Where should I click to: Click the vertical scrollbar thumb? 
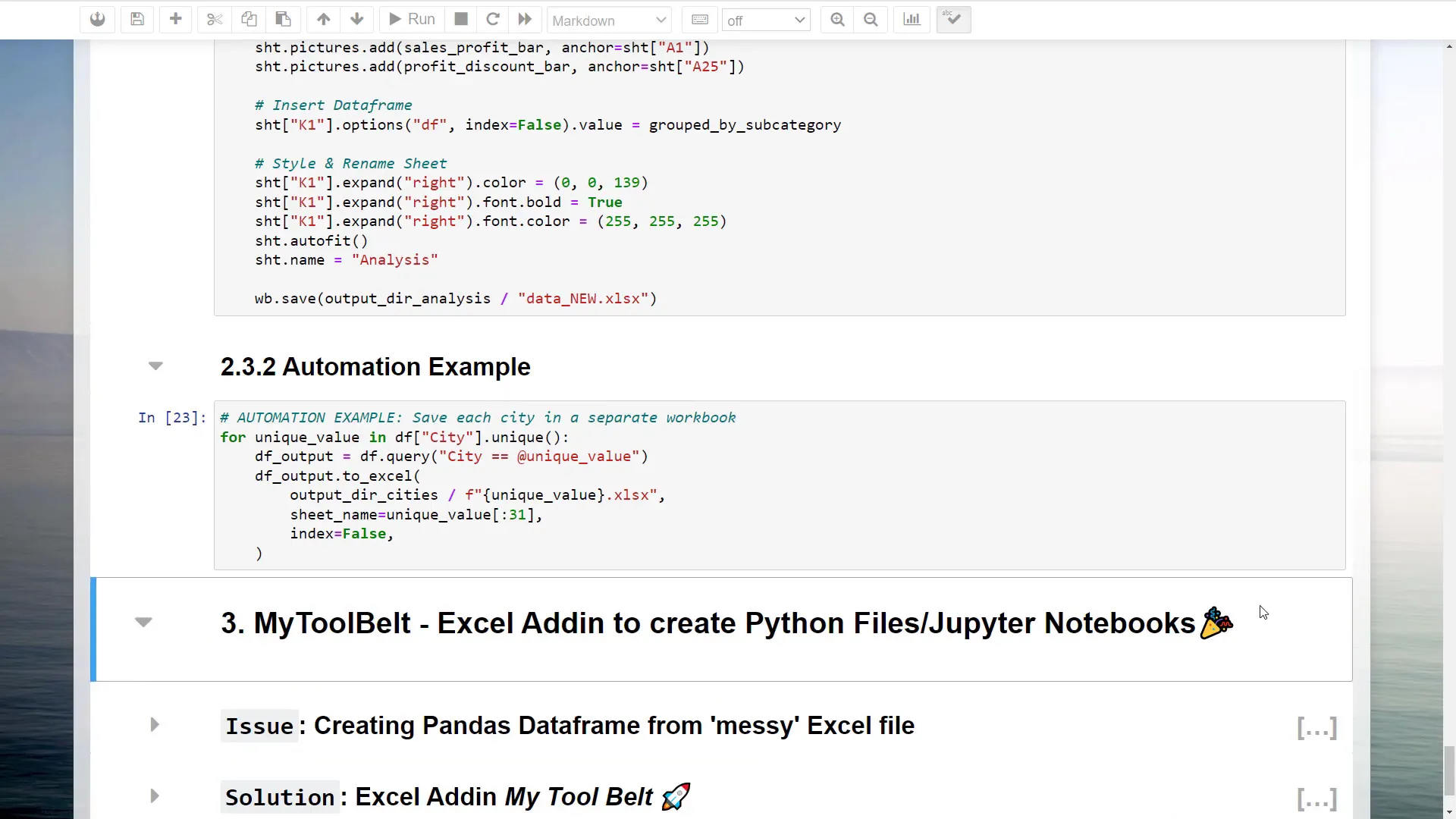(1449, 770)
